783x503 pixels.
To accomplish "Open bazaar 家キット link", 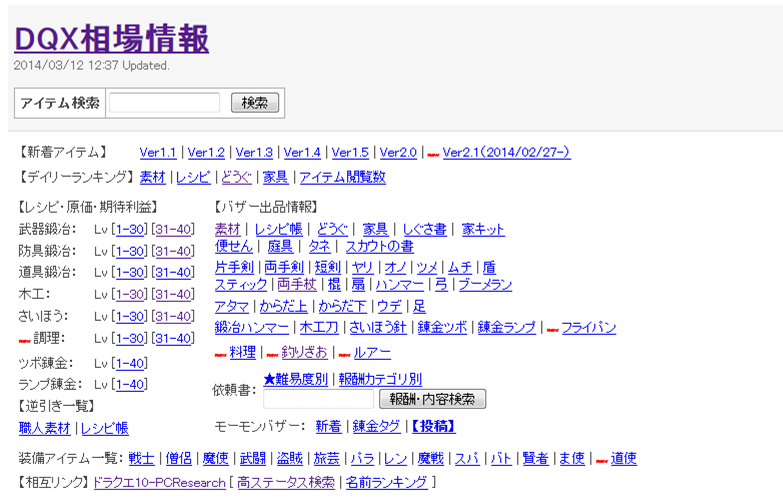I will pyautogui.click(x=483, y=229).
